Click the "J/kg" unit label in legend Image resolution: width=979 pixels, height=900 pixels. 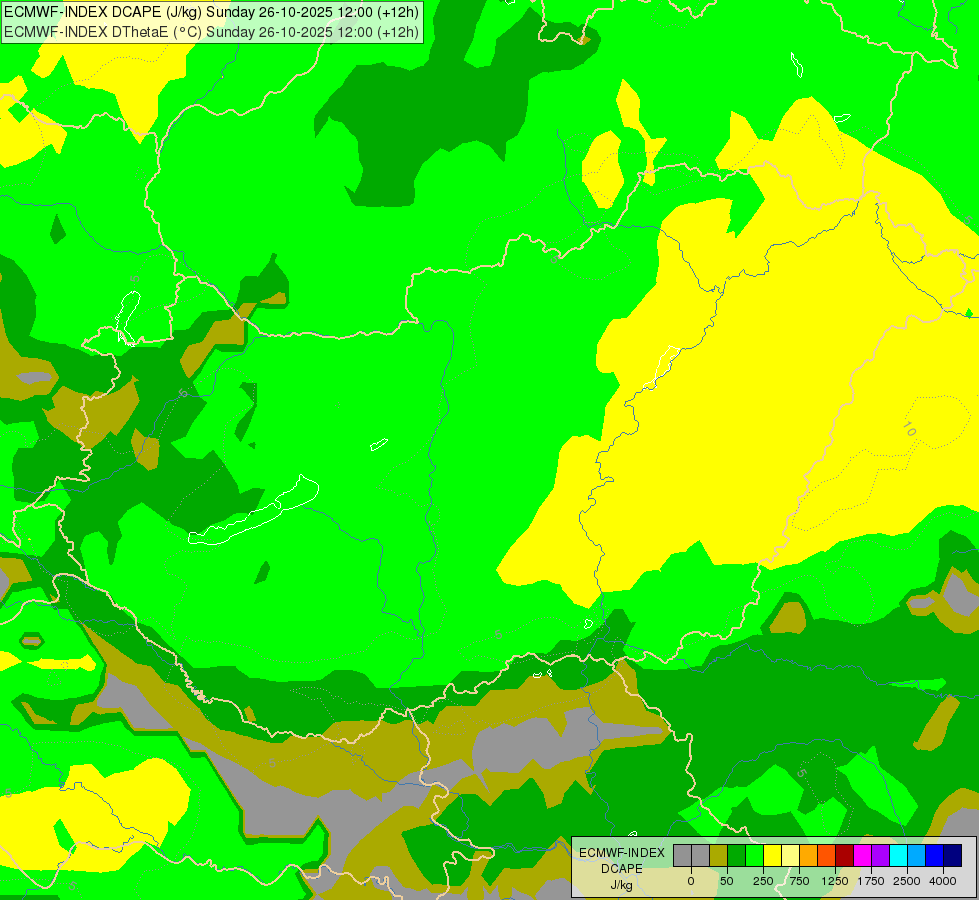click(x=622, y=884)
